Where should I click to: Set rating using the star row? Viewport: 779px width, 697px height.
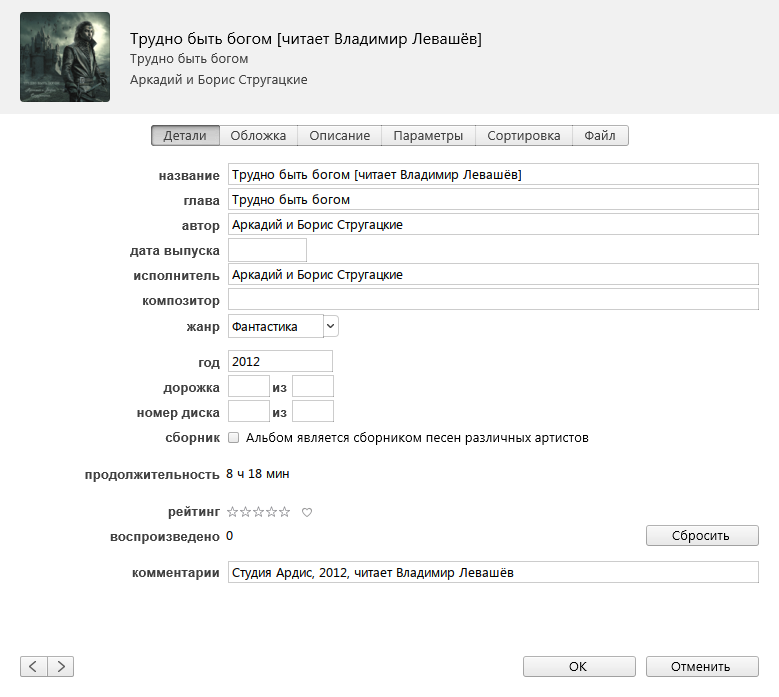[x=258, y=512]
